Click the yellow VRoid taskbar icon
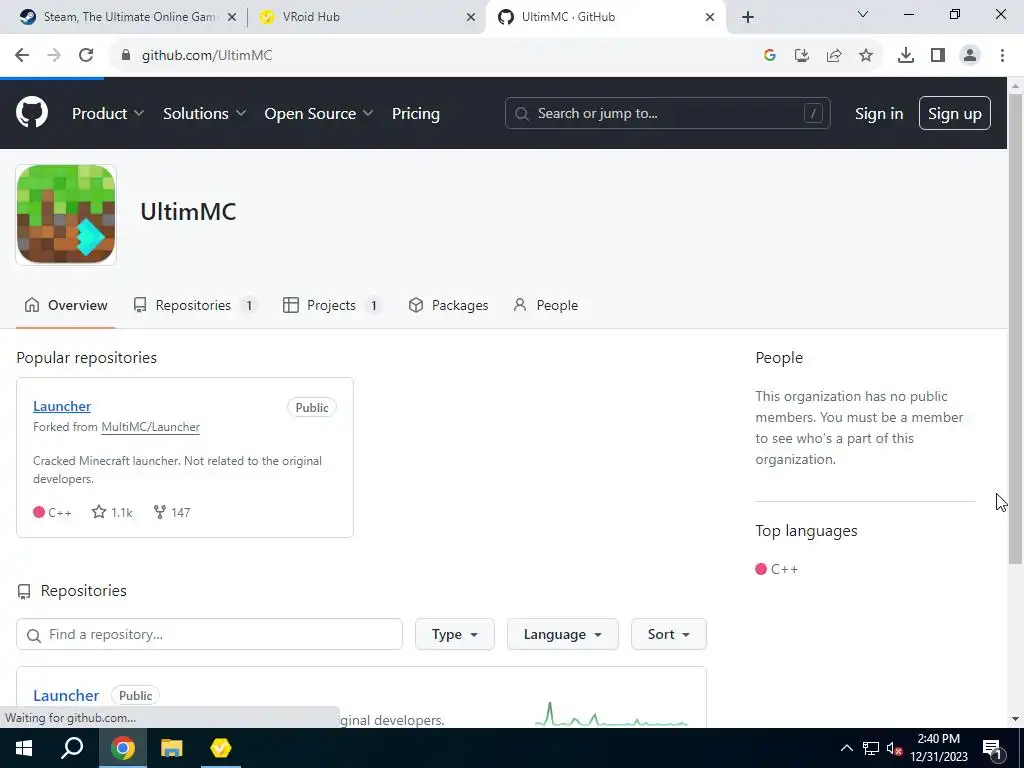Viewport: 1024px width, 768px height. click(221, 748)
